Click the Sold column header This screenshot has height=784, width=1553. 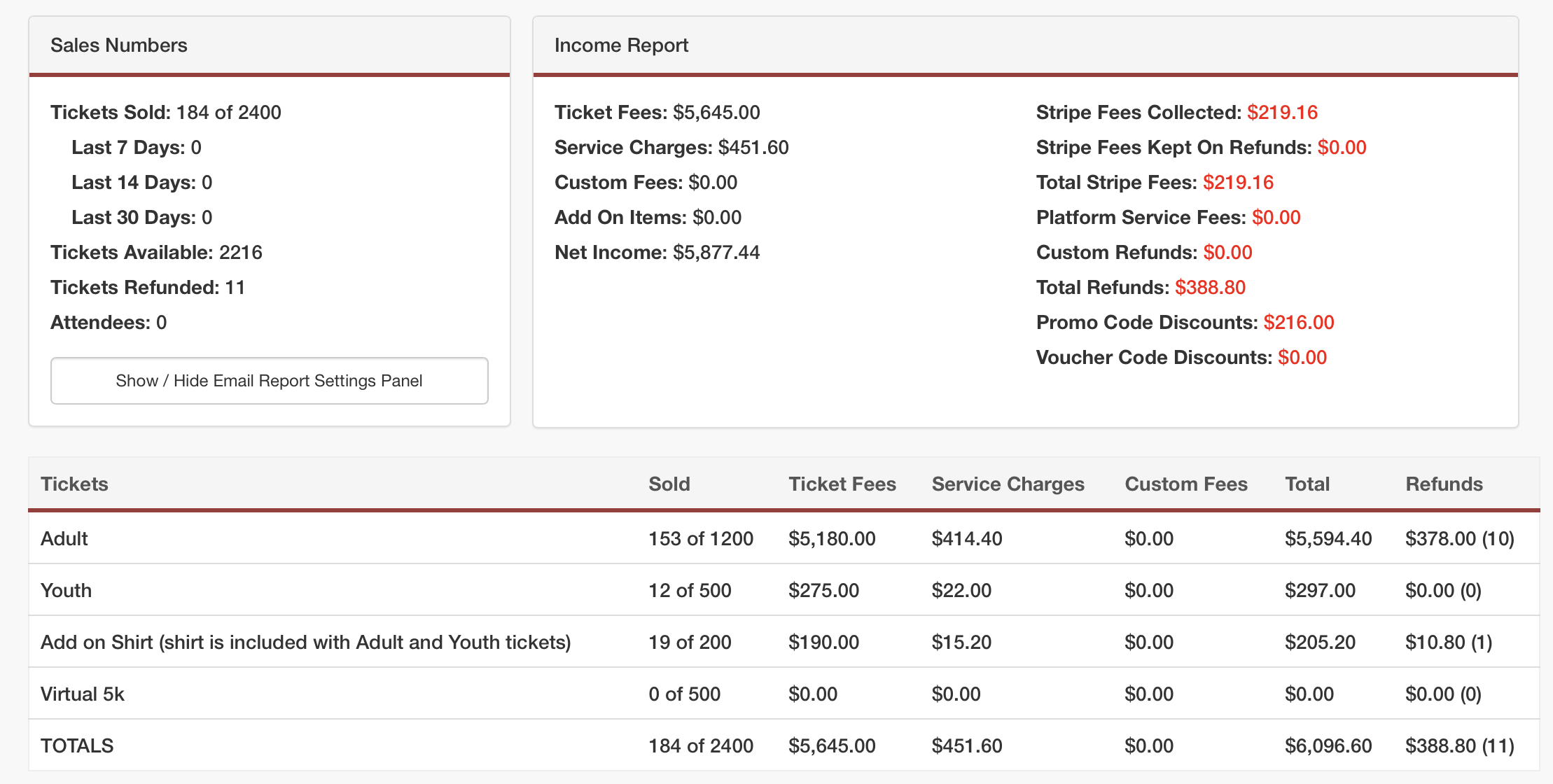669,484
